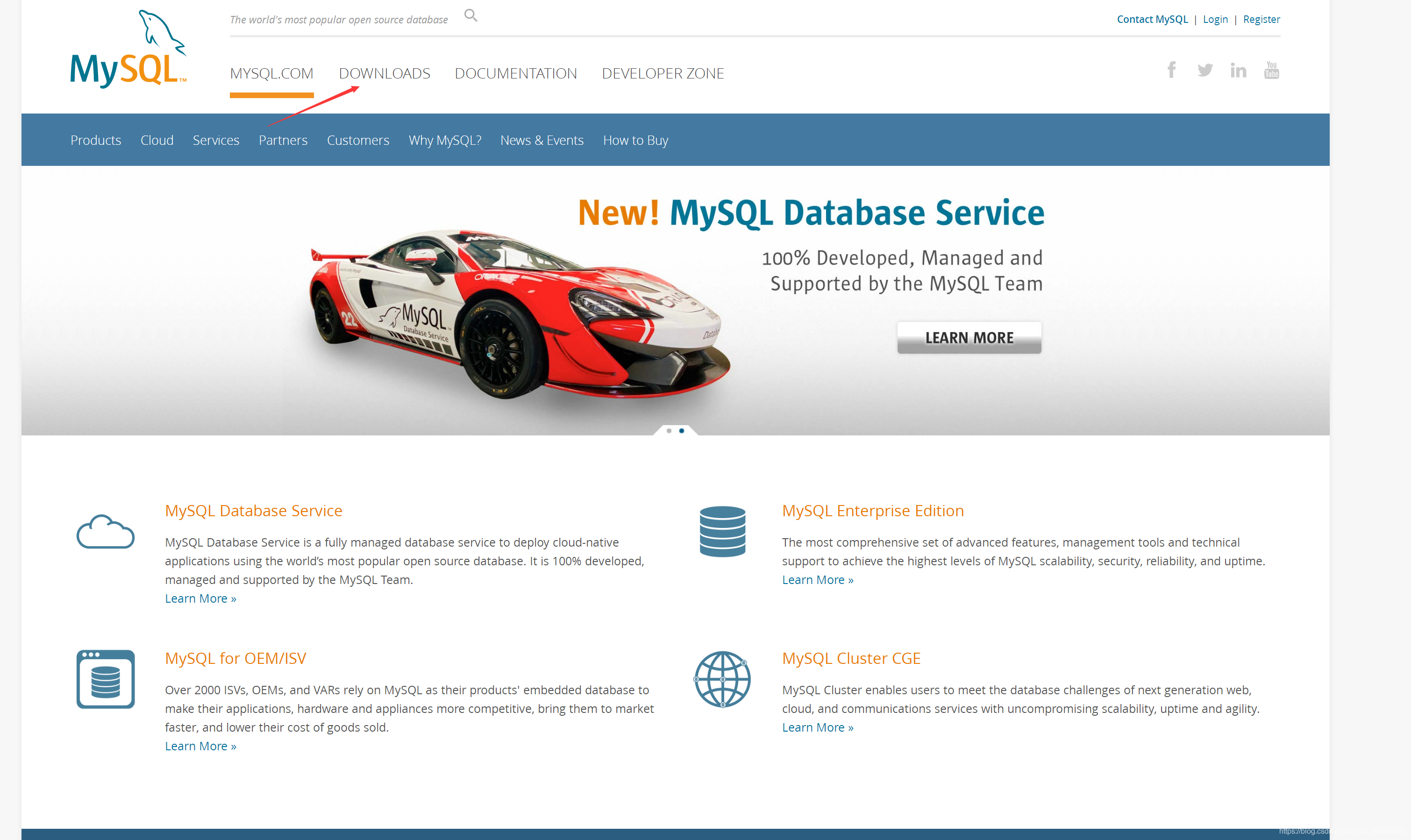The width and height of the screenshot is (1411, 840).
Task: Switch to the DEVELOPER ZONE tab
Action: [x=663, y=74]
